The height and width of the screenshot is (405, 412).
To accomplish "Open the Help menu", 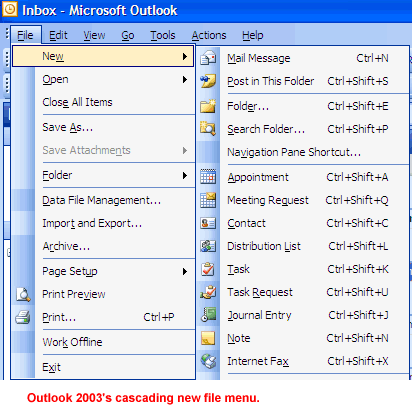I will tap(253, 35).
